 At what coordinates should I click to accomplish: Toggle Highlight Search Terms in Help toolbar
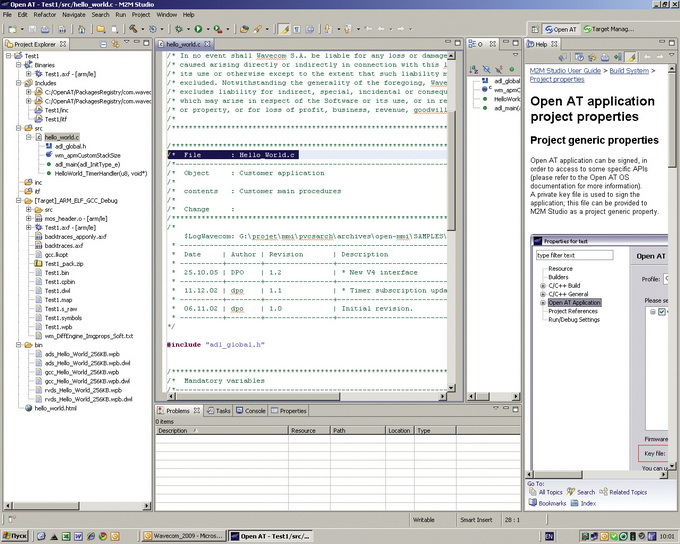click(x=631, y=57)
